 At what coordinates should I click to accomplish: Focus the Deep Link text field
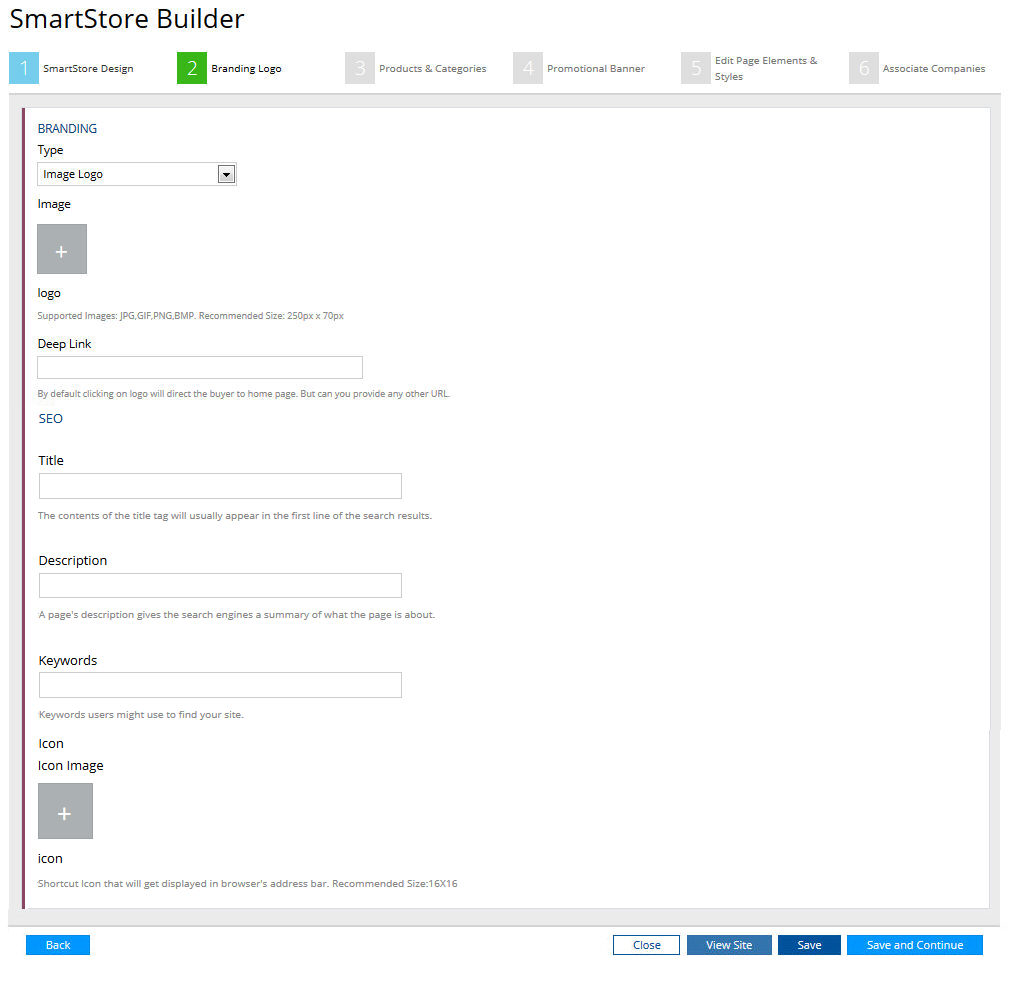point(200,367)
